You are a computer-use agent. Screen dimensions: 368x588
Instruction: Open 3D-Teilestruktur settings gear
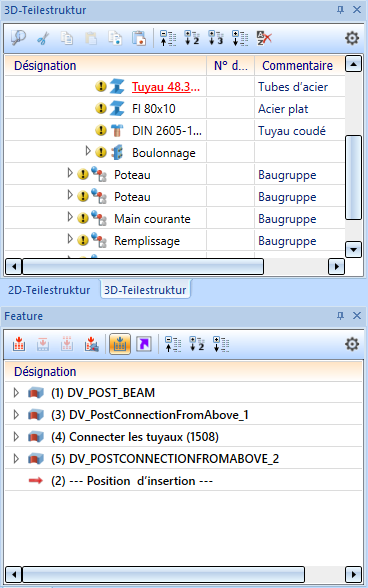(x=351, y=38)
